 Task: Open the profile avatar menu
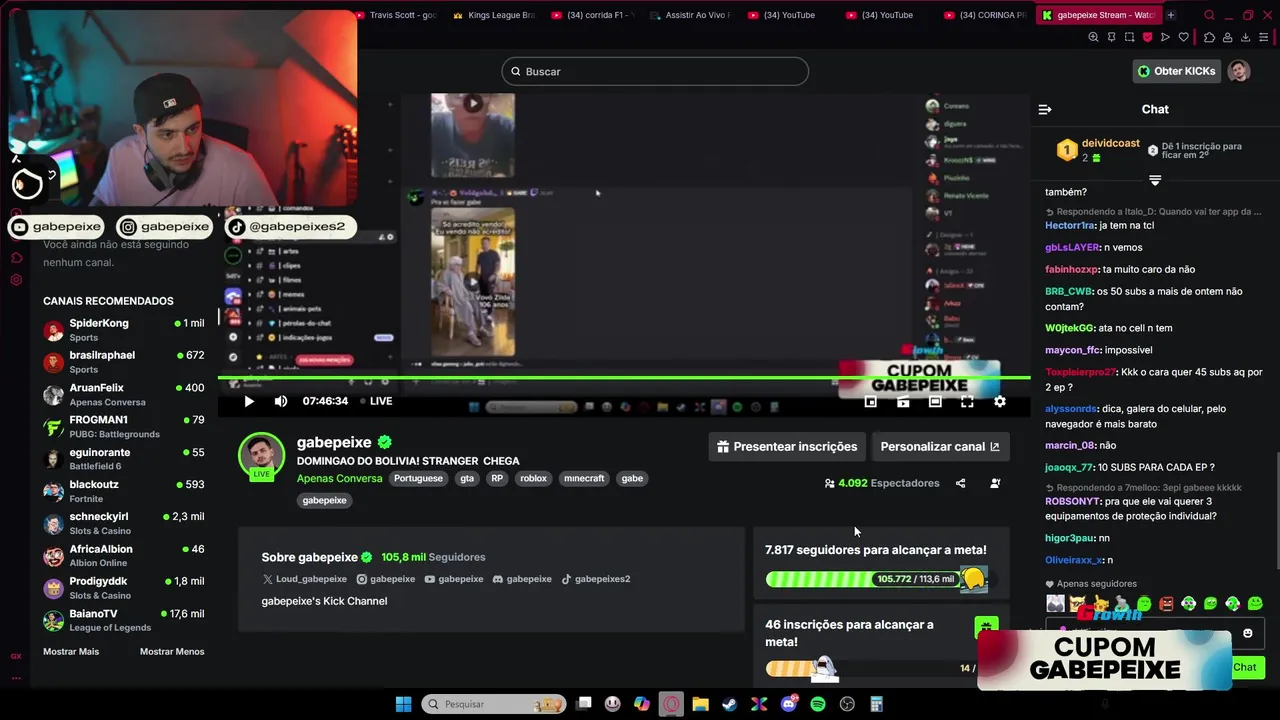click(x=1239, y=71)
